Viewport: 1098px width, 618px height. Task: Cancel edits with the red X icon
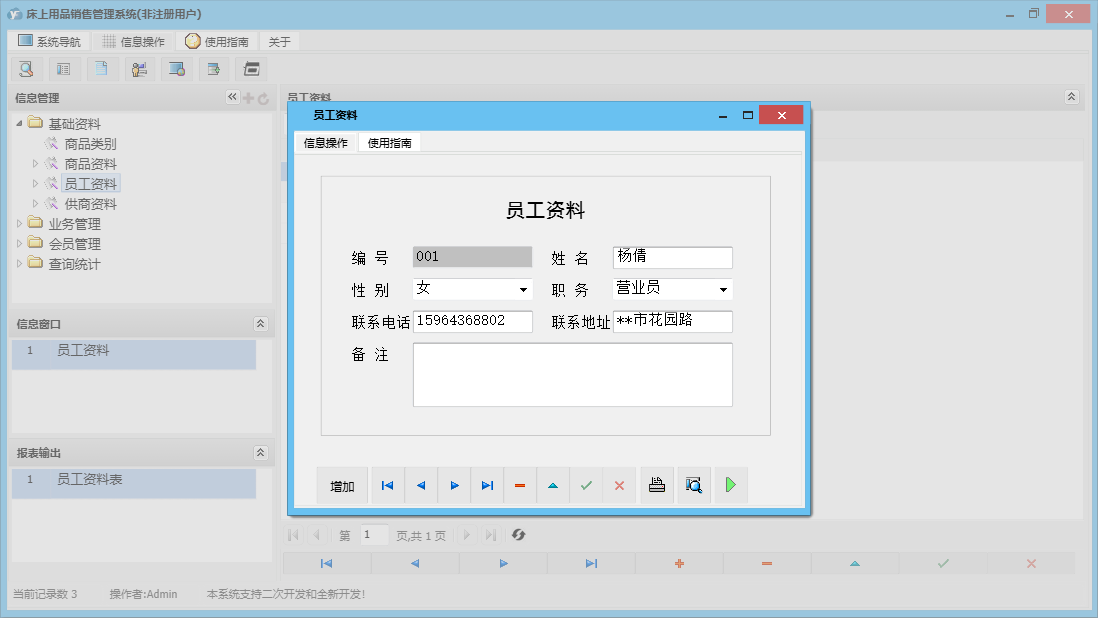(619, 485)
